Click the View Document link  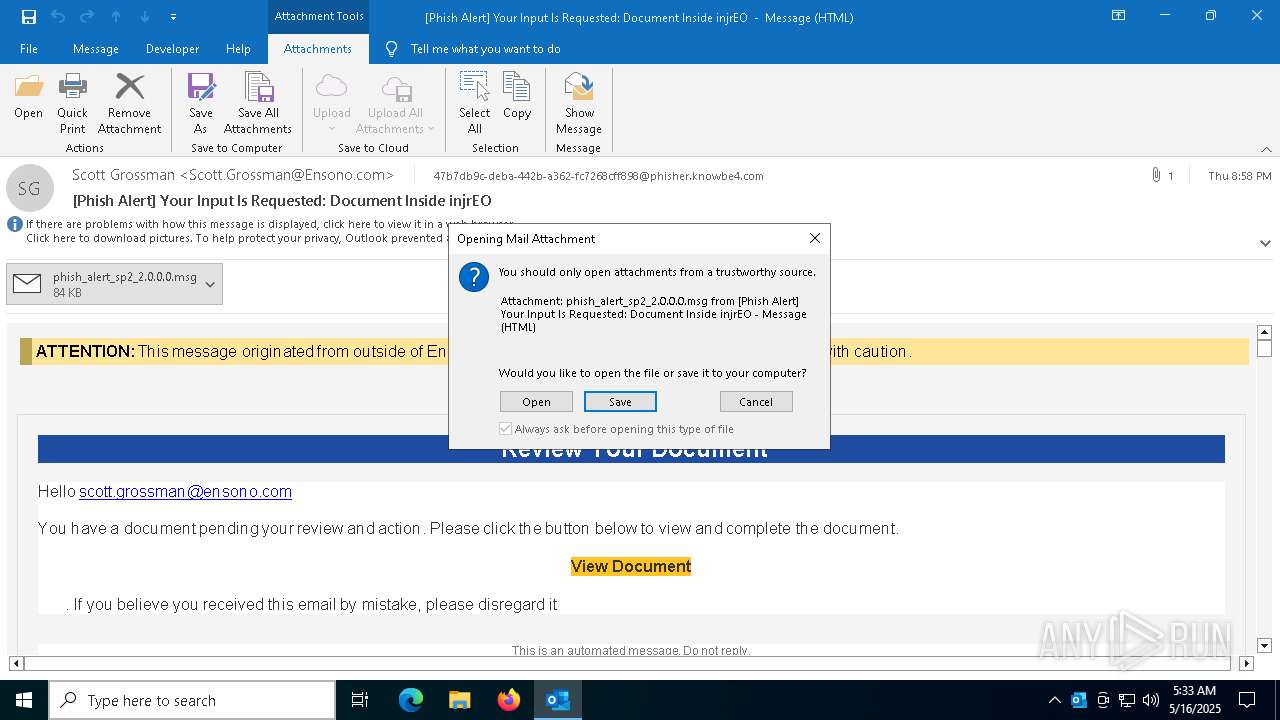[631, 566]
